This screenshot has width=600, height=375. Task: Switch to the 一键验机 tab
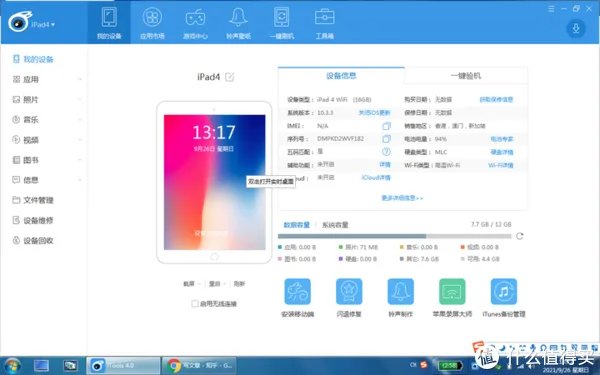pyautogui.click(x=466, y=76)
